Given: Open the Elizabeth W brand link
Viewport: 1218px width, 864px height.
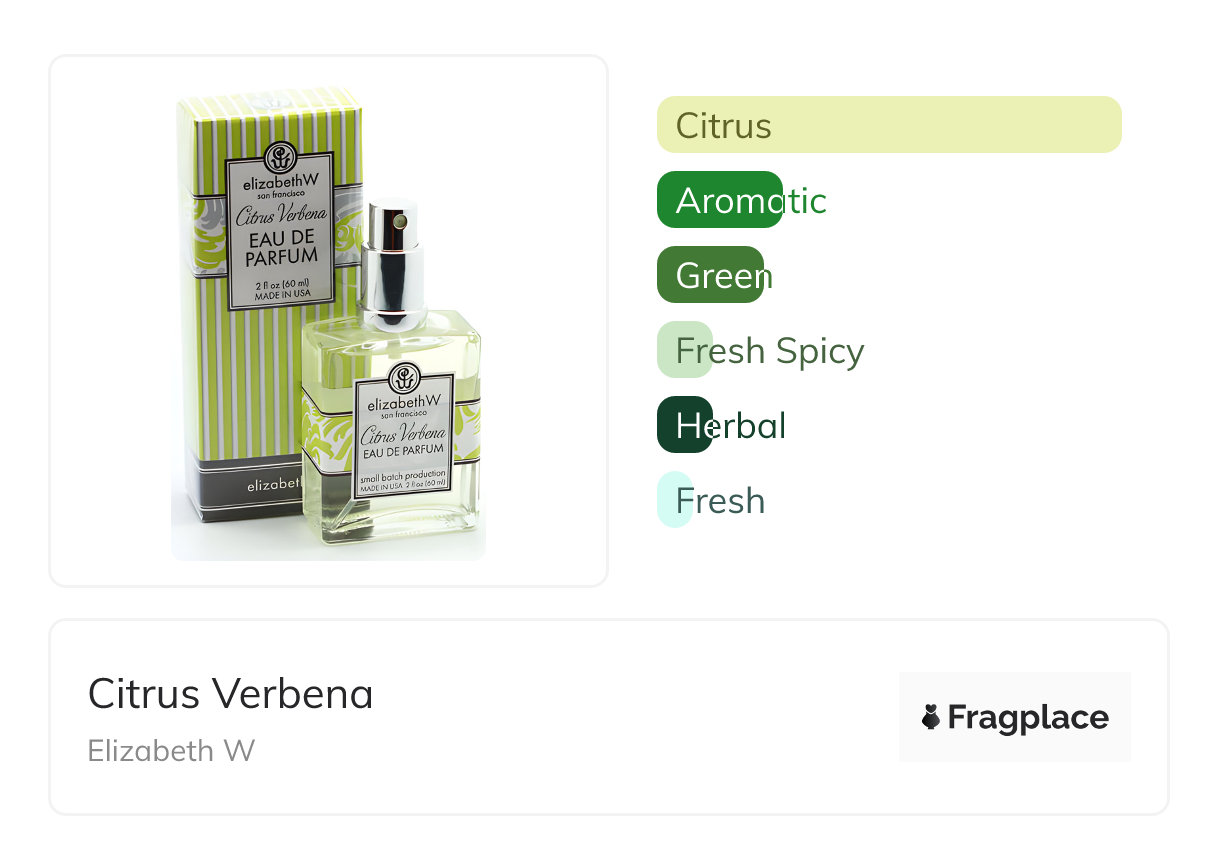Looking at the screenshot, I should (171, 750).
